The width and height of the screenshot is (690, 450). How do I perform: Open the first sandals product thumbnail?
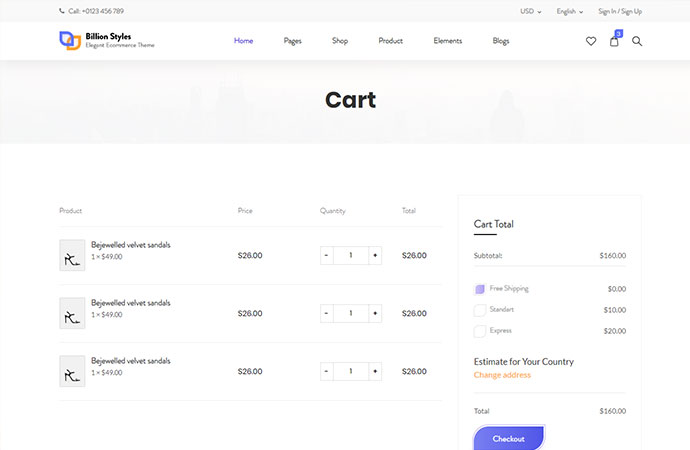pos(72,255)
